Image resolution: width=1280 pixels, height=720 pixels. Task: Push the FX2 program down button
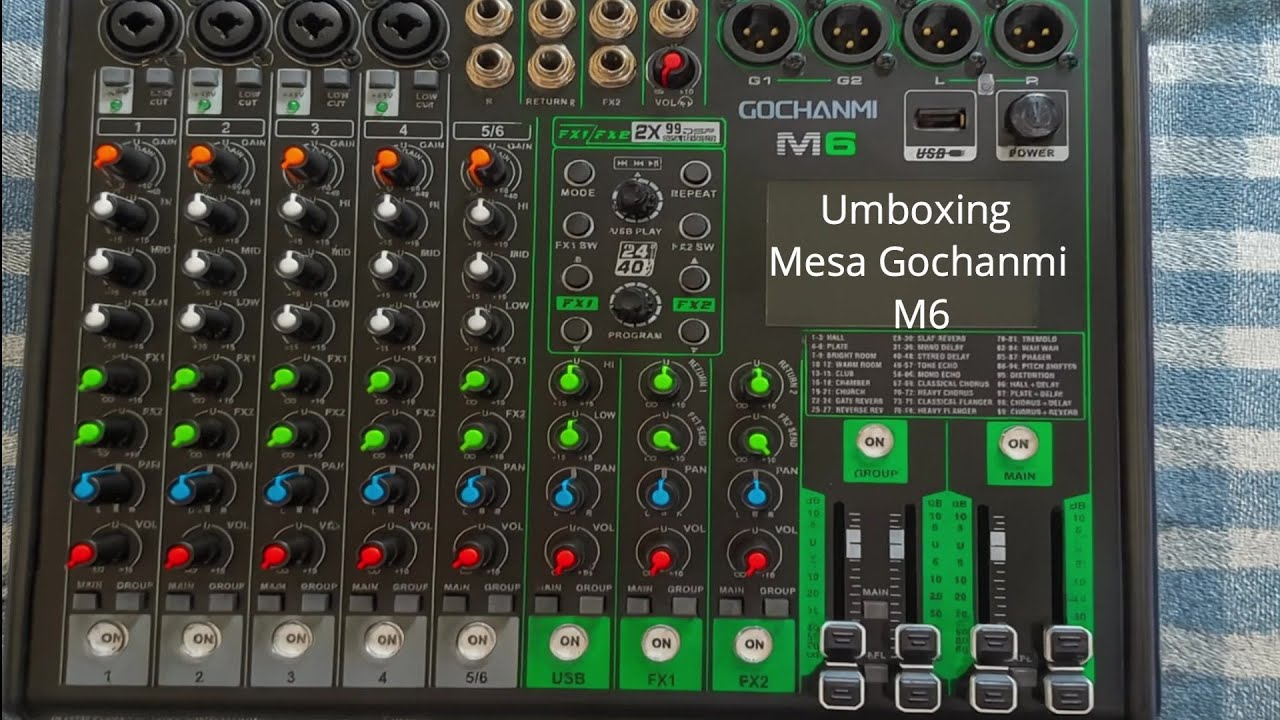(x=694, y=331)
